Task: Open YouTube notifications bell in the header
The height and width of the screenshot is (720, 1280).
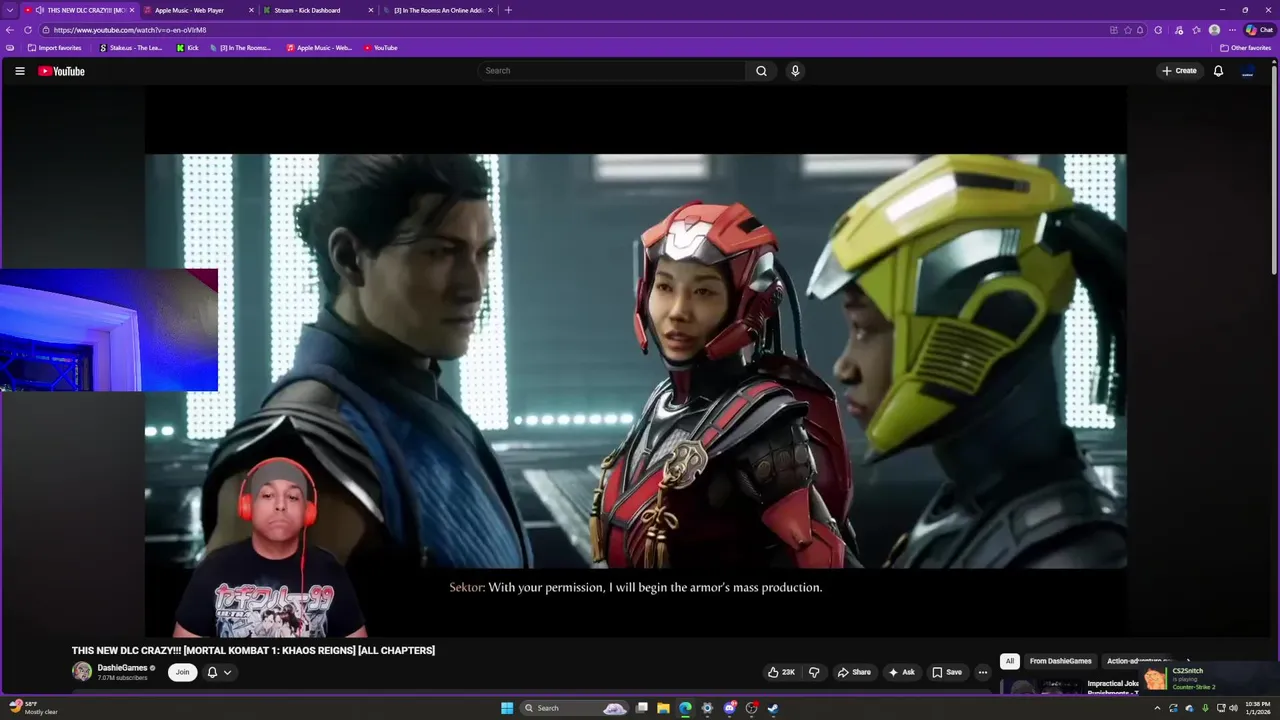Action: 1218,71
